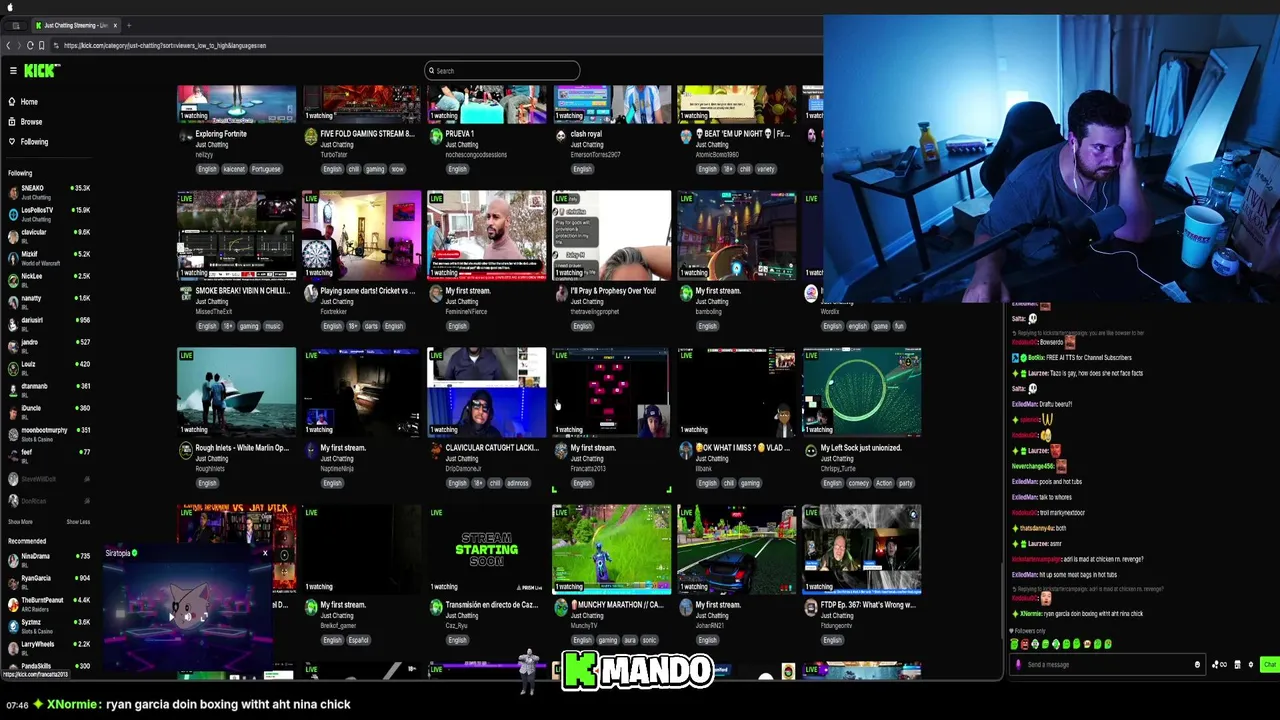Reload the browser page
Viewport: 1280px width, 720px height.
click(30, 45)
